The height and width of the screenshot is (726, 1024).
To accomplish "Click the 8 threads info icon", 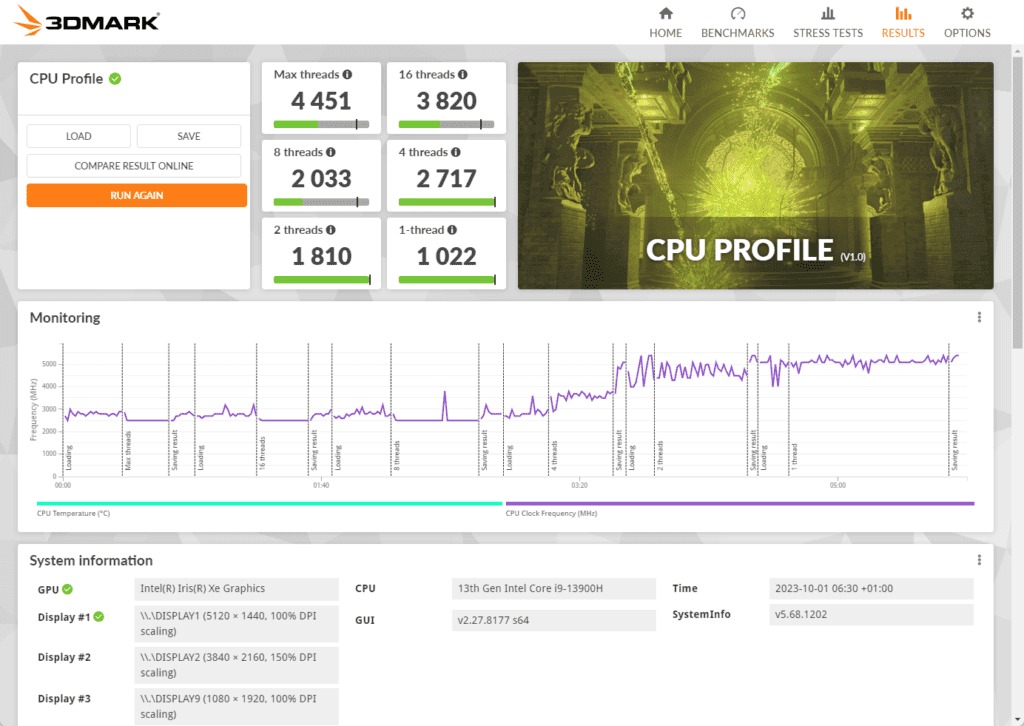I will (331, 153).
